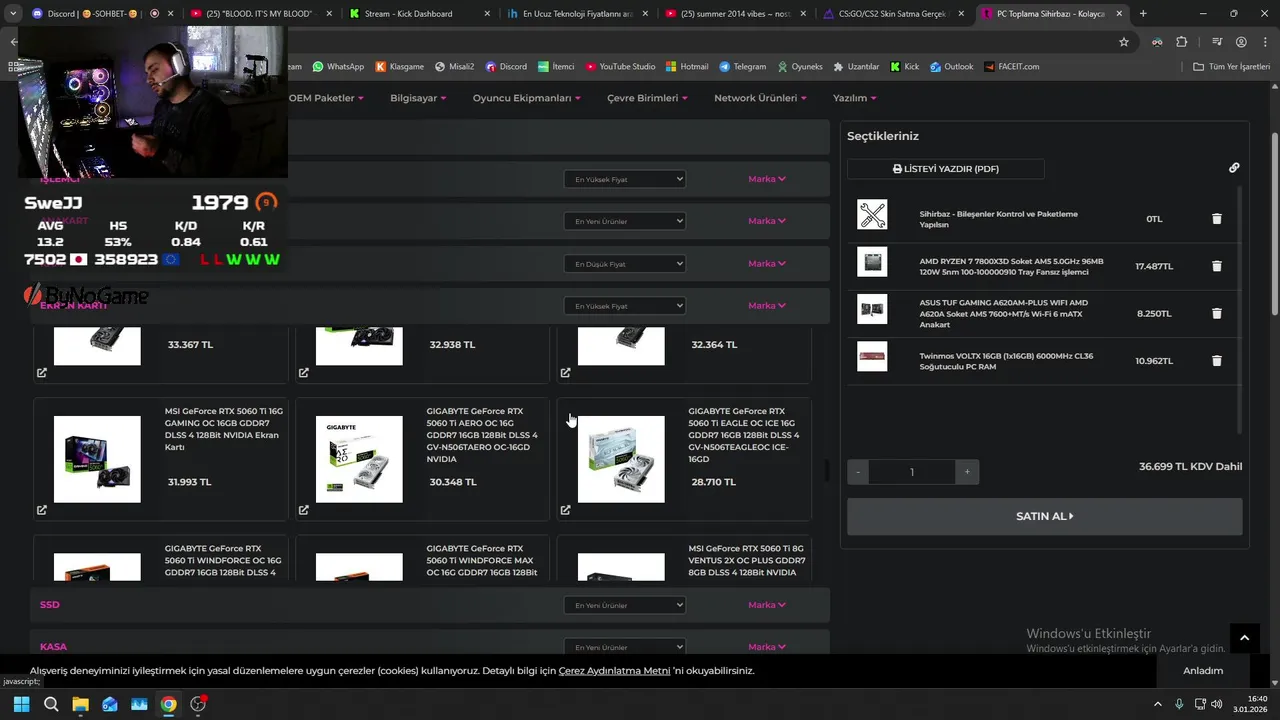Show hidden system tray icons
Screen dimensions: 1280x720
1158,704
